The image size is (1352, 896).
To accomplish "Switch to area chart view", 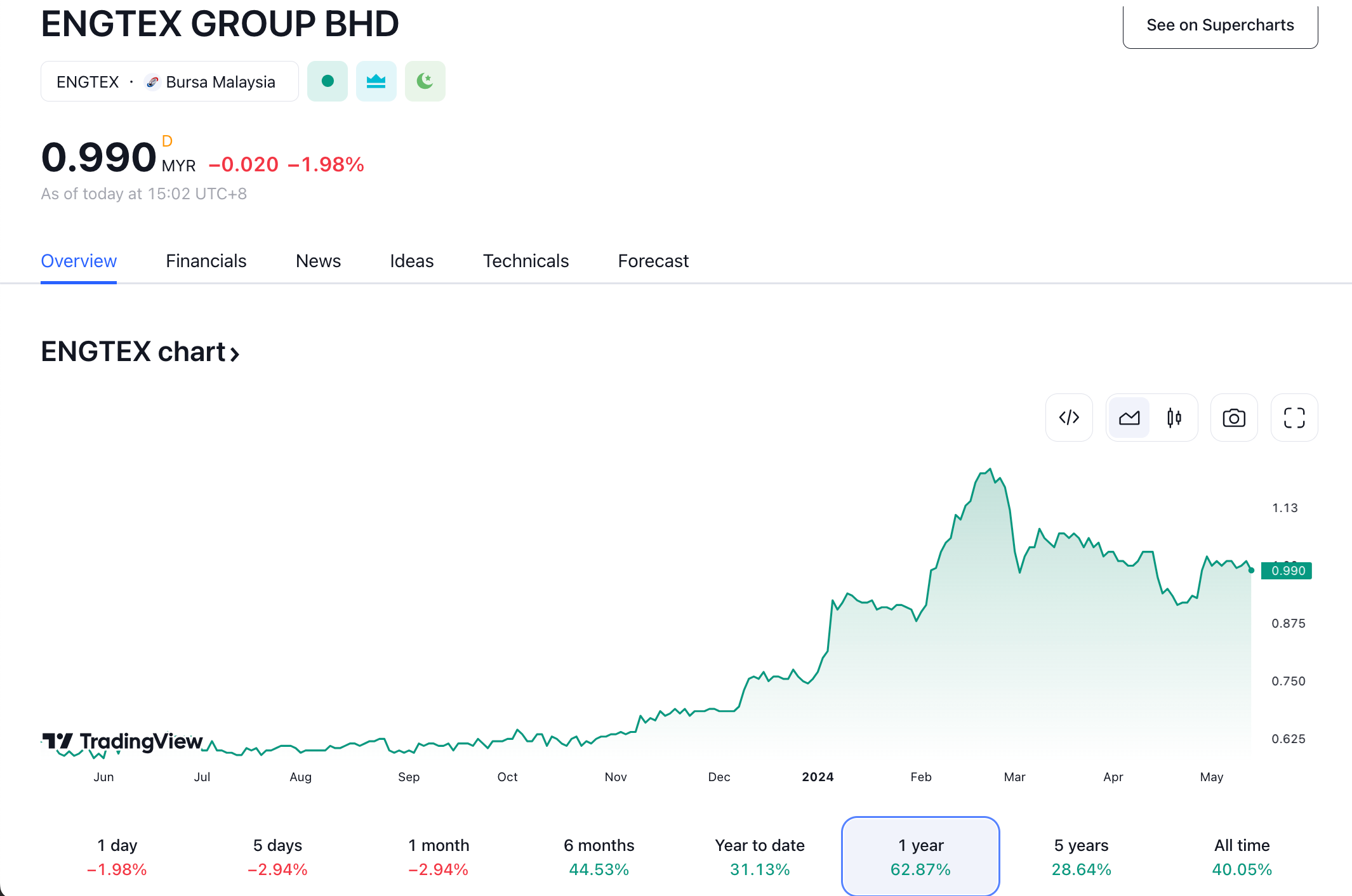I will click(x=1129, y=418).
